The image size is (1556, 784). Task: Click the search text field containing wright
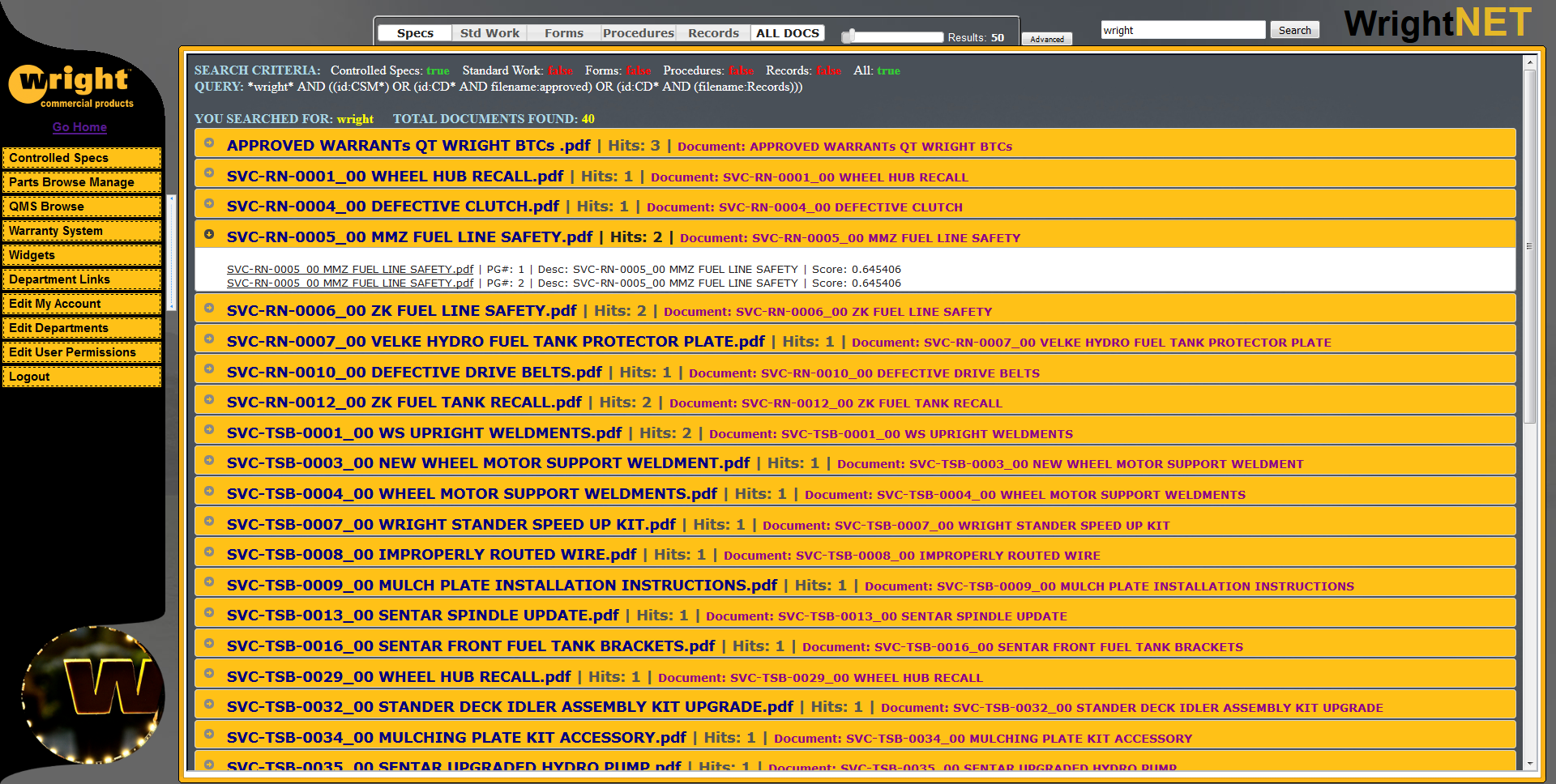(x=1183, y=30)
